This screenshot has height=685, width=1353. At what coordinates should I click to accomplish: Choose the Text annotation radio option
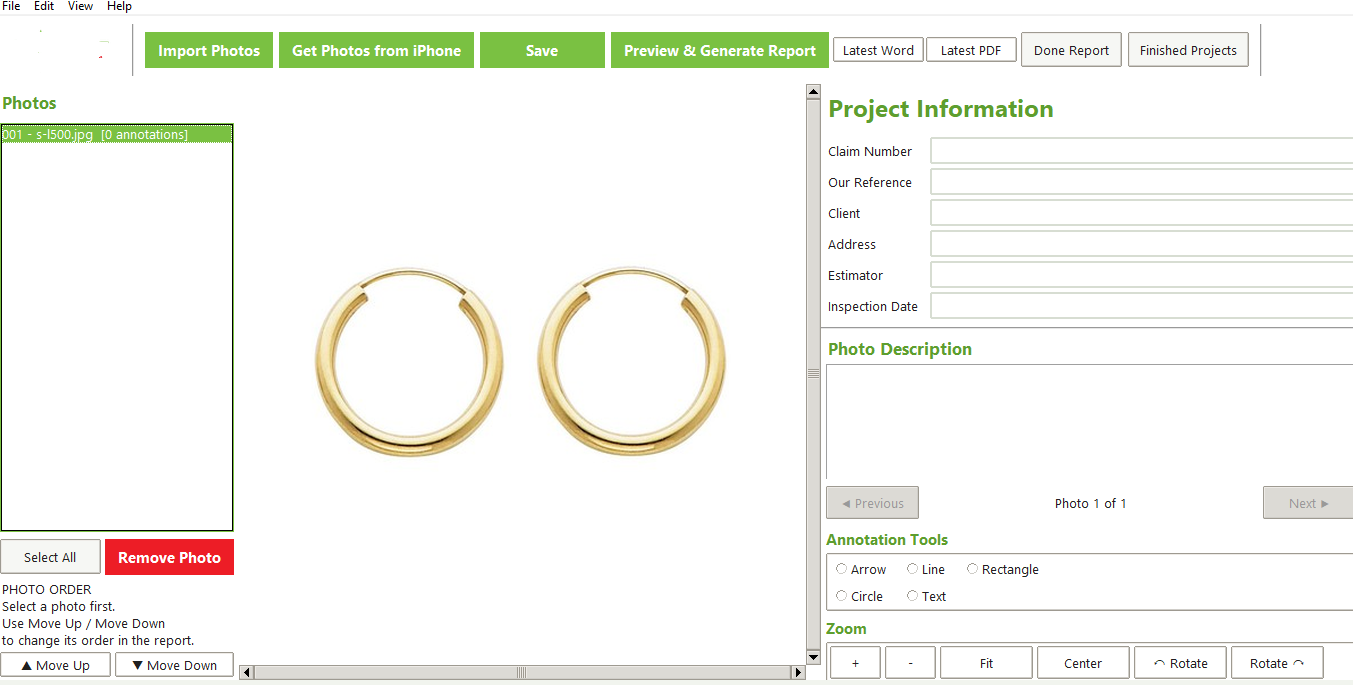926,596
